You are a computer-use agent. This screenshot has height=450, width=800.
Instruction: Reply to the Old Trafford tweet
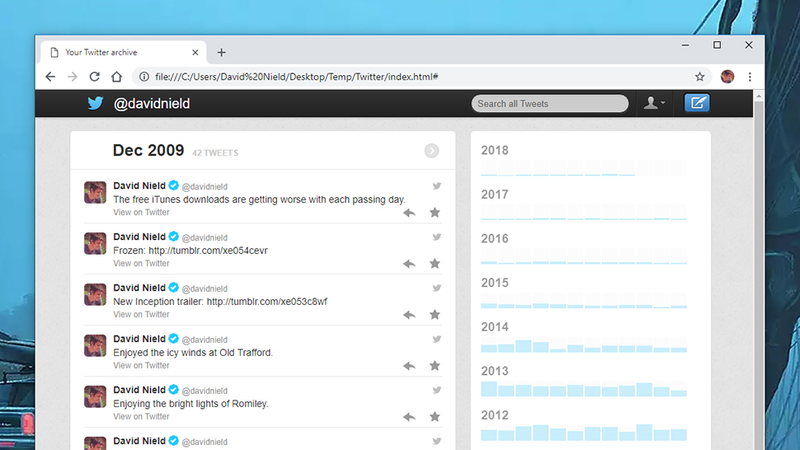point(409,366)
